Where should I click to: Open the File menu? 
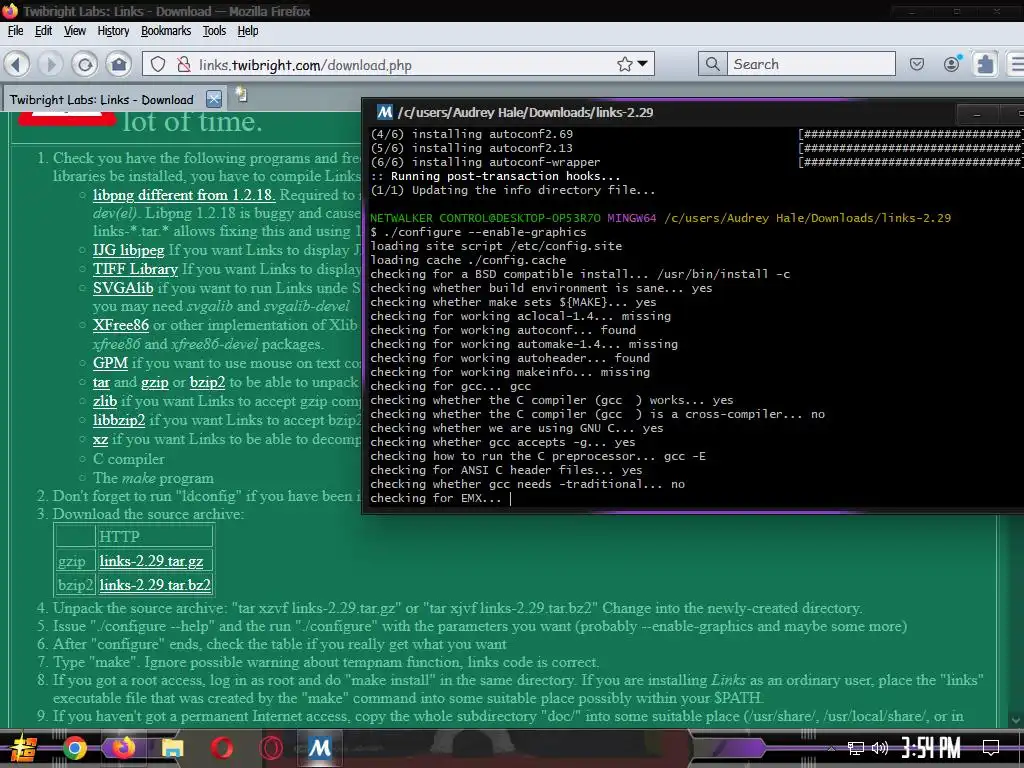(15, 31)
